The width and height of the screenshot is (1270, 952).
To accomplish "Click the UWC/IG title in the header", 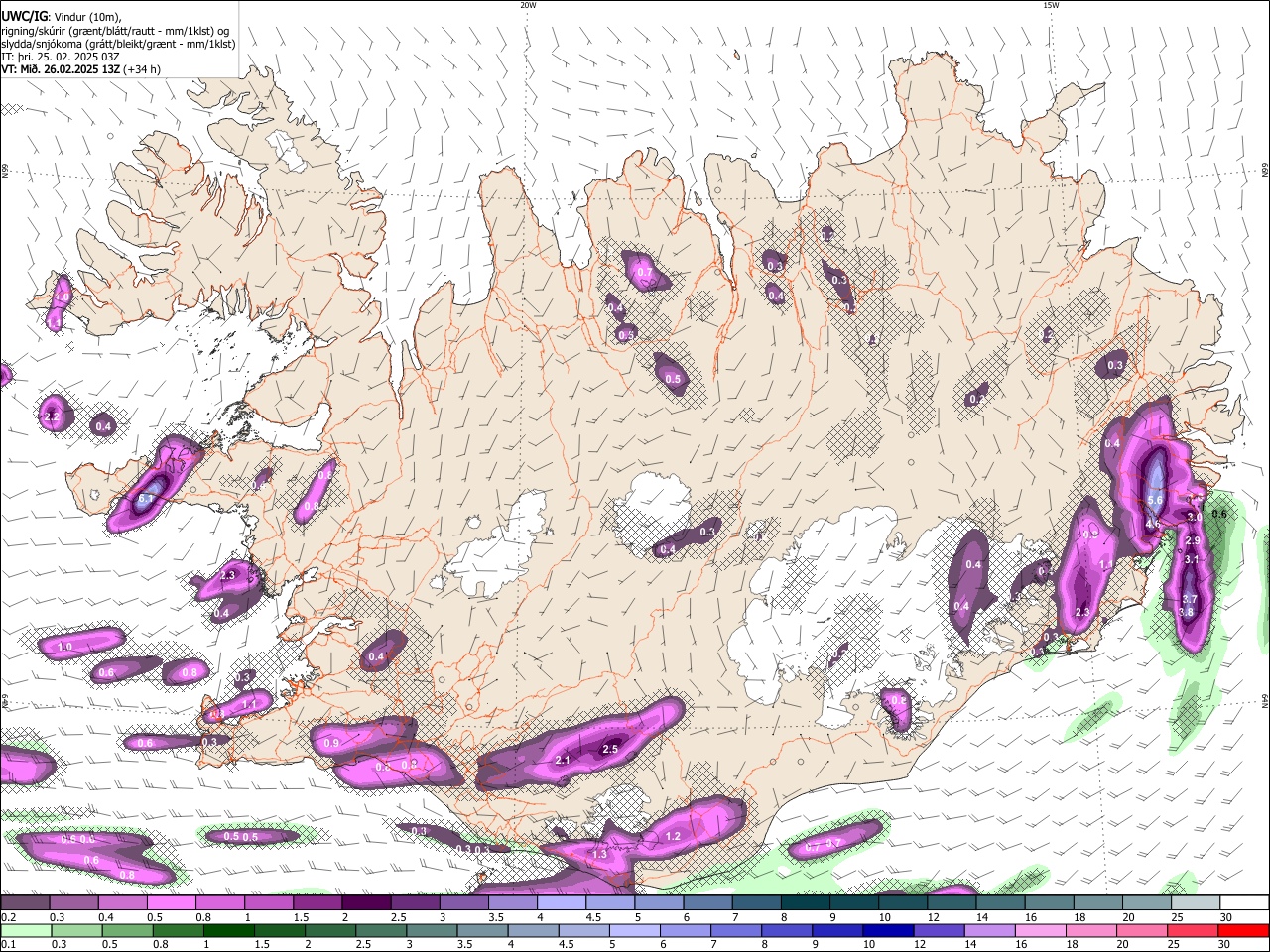I will 23,16.
